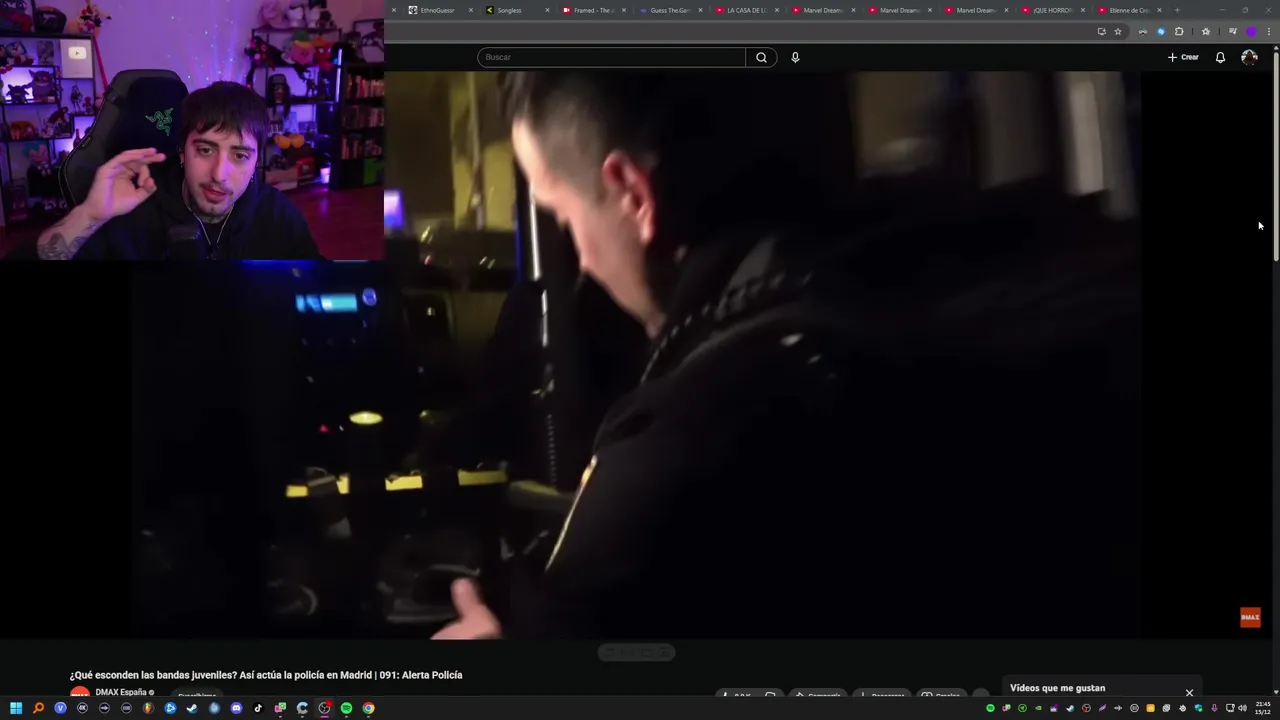Viewport: 1280px width, 720px height.
Task: Switch to the ¡QUE HORROR tab
Action: tap(1052, 10)
